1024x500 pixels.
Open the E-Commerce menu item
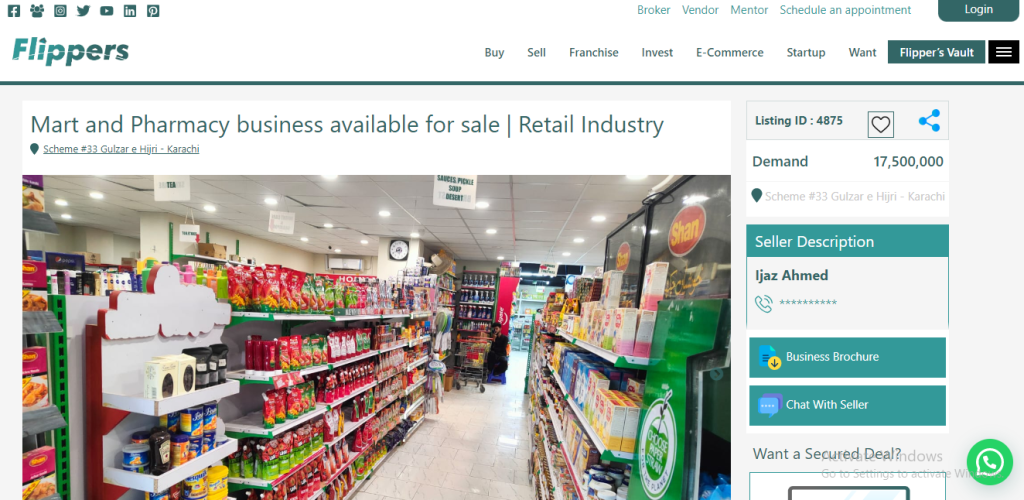click(729, 52)
